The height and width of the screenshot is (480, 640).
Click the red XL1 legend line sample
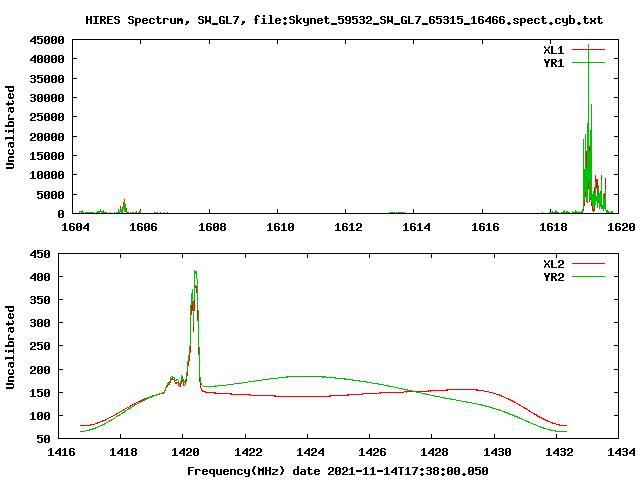588,49
